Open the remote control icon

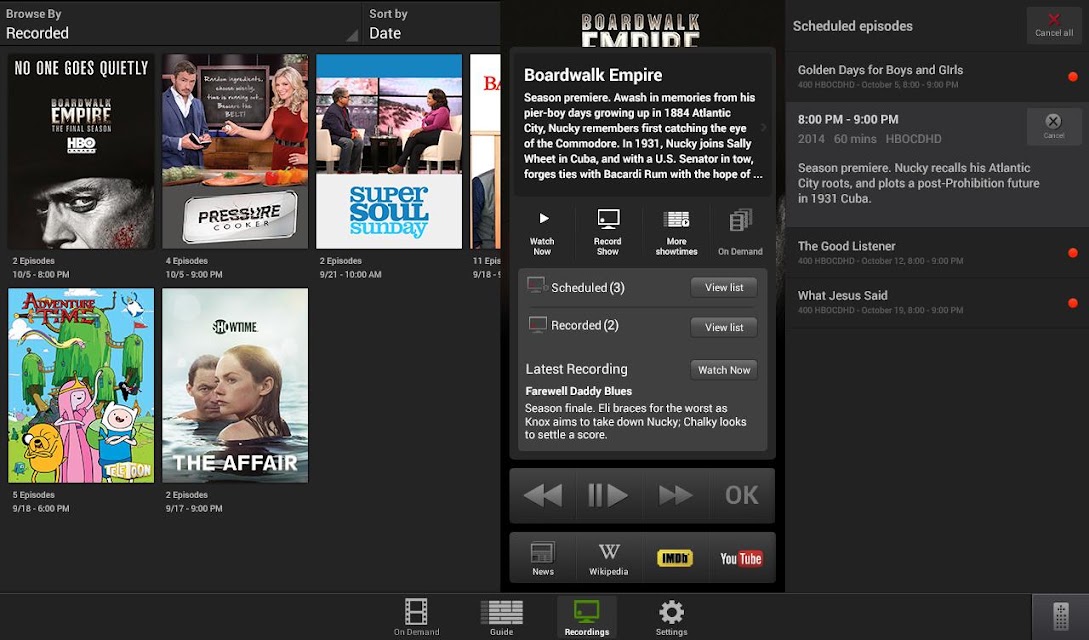click(x=1060, y=616)
